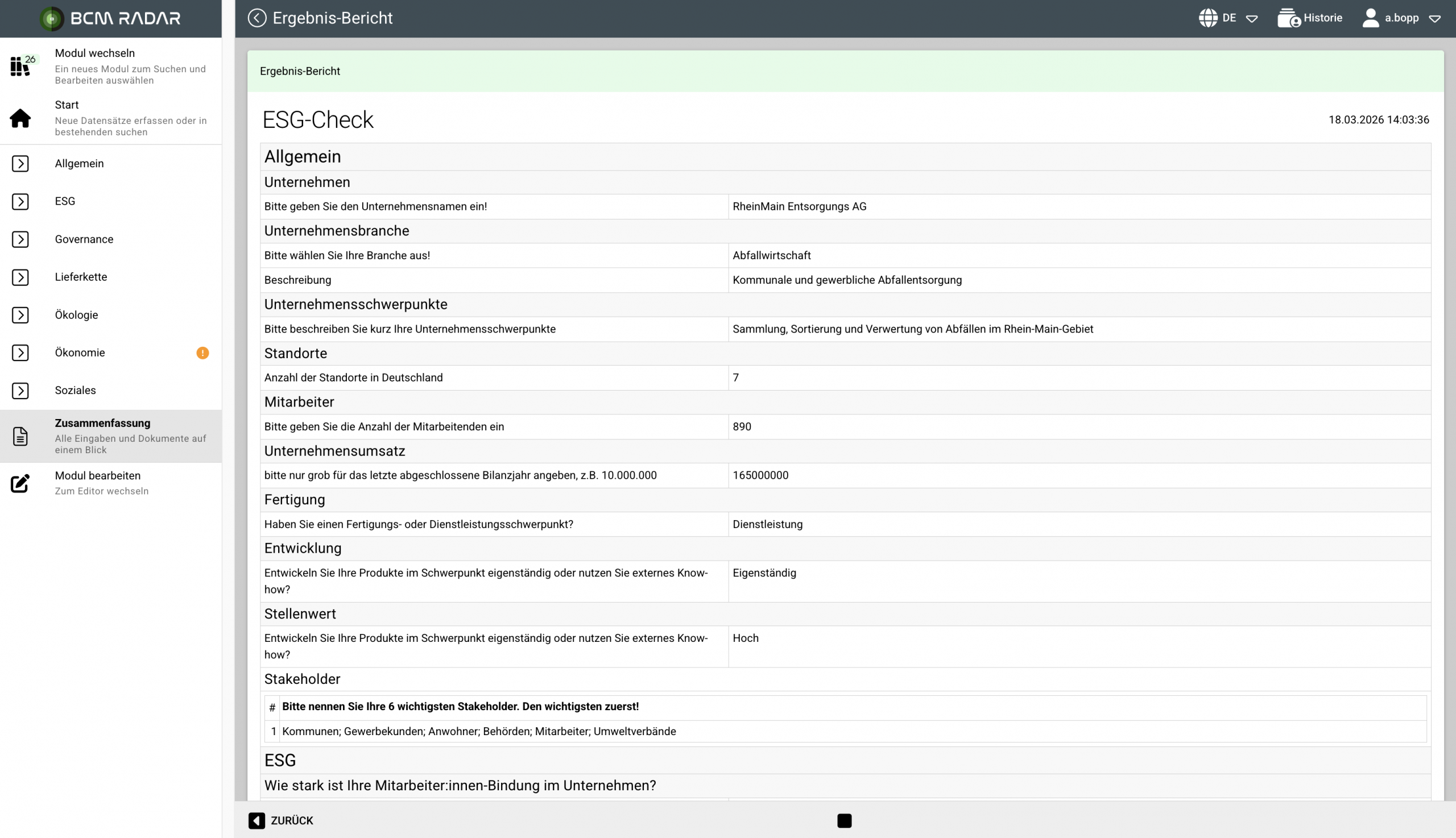
Task: Click the RheinMain Entsorgungs AG value cell
Action: pos(799,206)
